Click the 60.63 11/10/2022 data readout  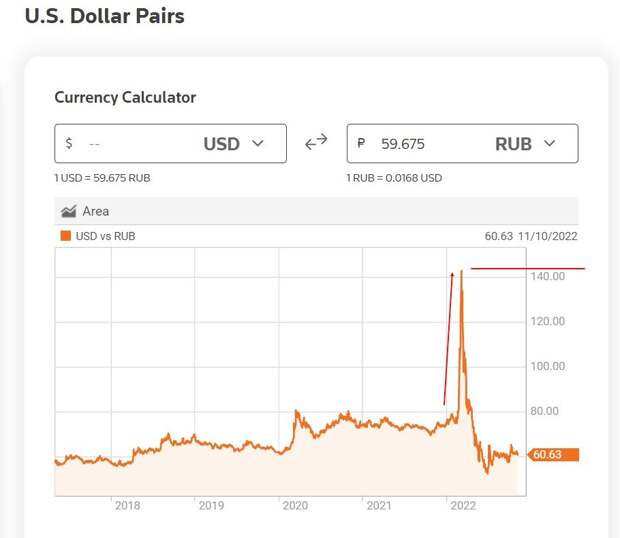[531, 236]
